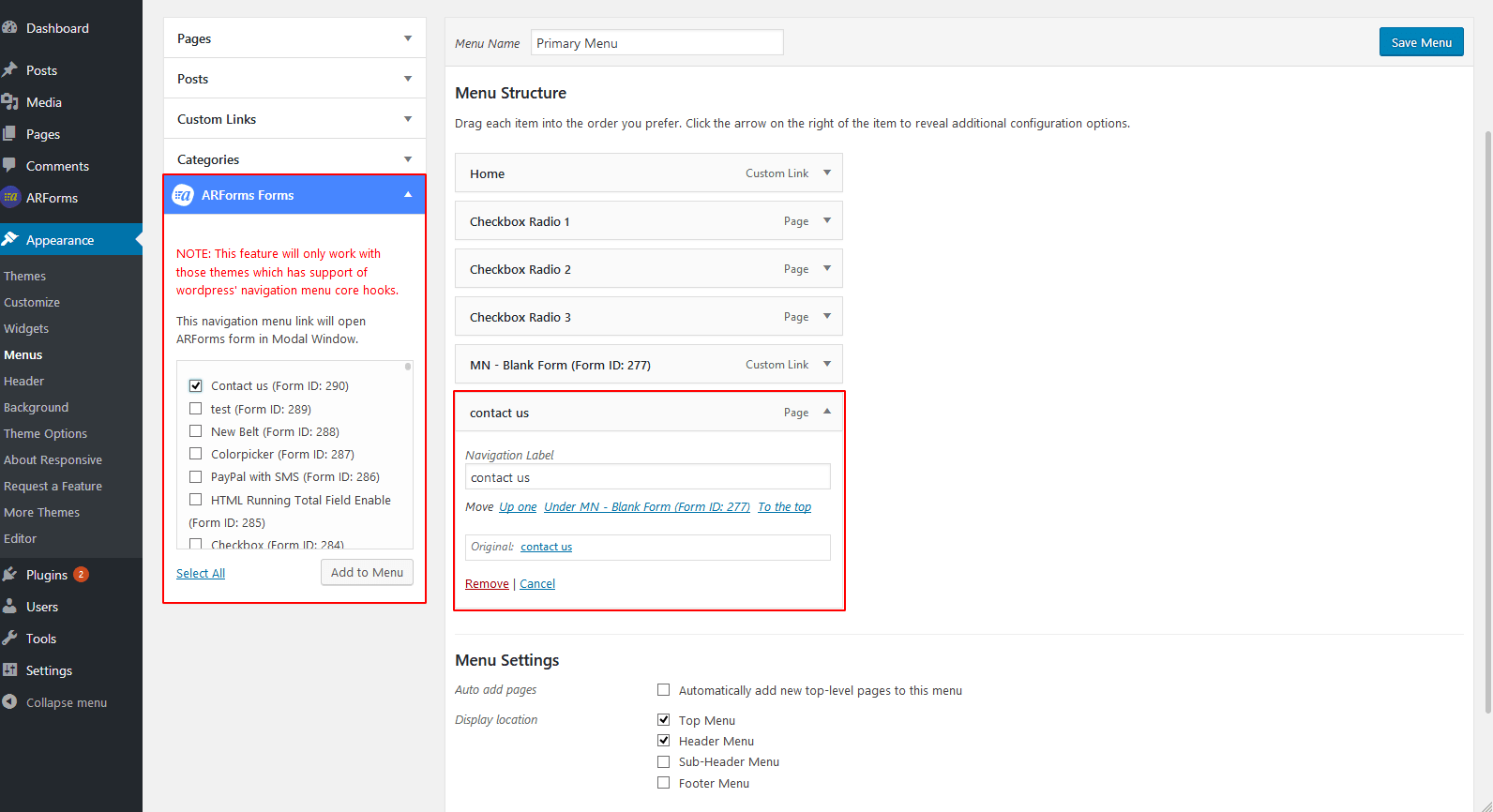Viewport: 1493px width, 812px height.
Task: Uncheck Contact us (Form ID: 290)
Action: (x=196, y=385)
